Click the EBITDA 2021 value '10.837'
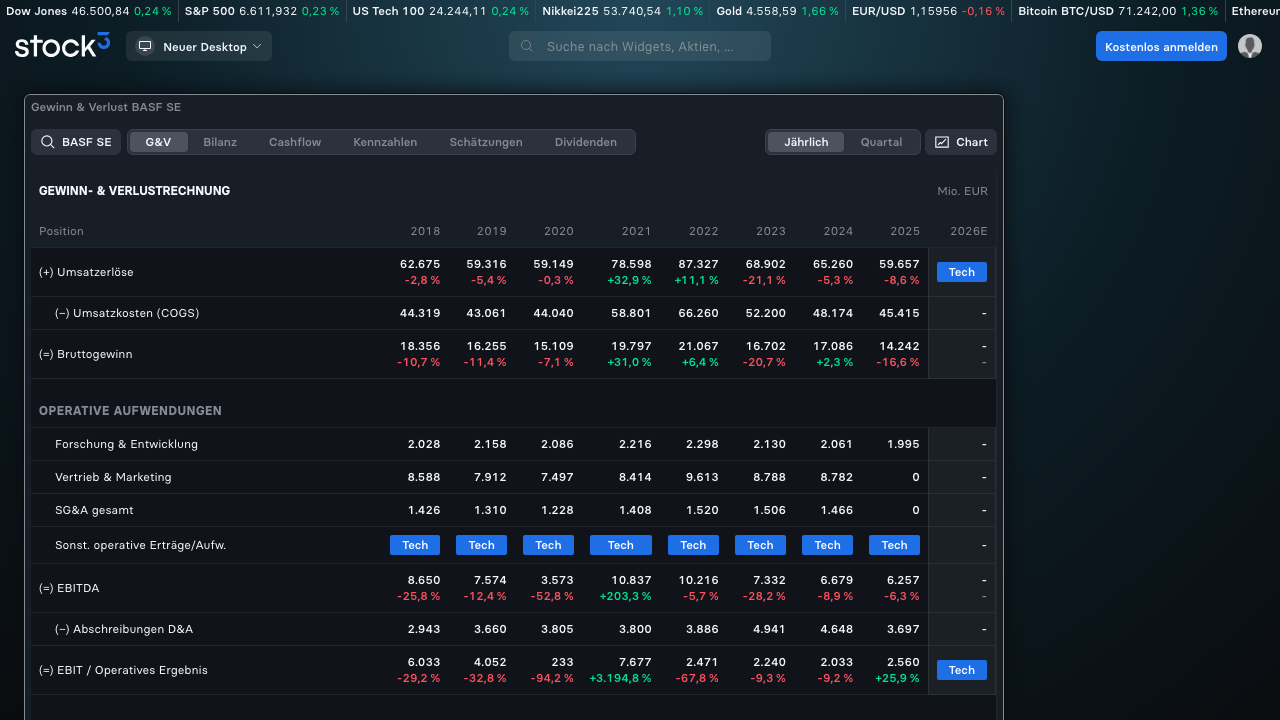This screenshot has height=720, width=1280. click(631, 580)
